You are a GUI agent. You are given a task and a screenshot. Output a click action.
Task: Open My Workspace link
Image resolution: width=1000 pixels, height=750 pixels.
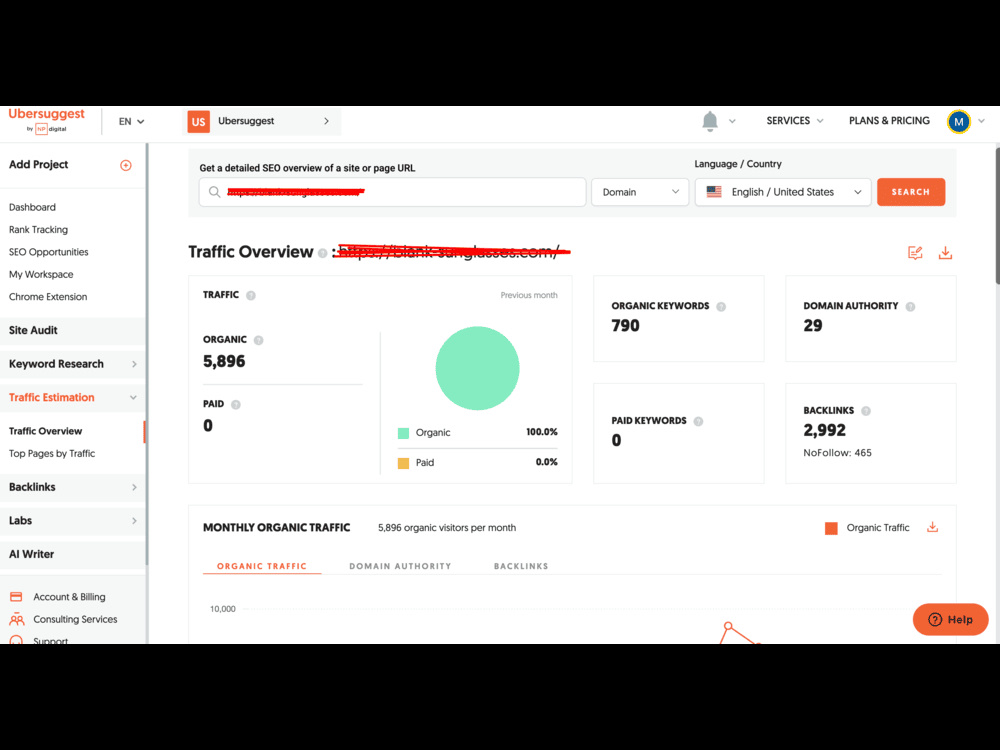(41, 274)
